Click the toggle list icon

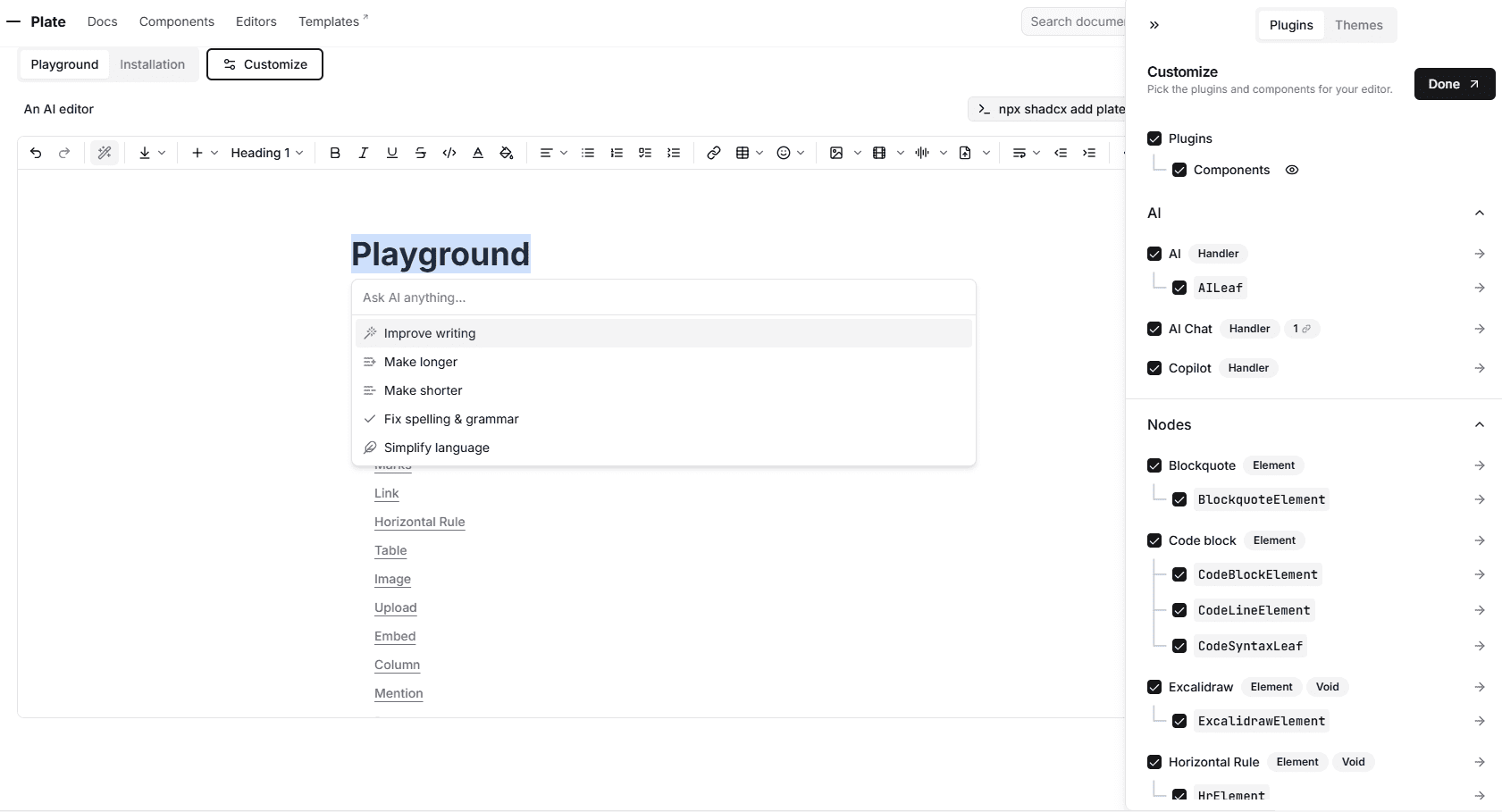tap(674, 153)
